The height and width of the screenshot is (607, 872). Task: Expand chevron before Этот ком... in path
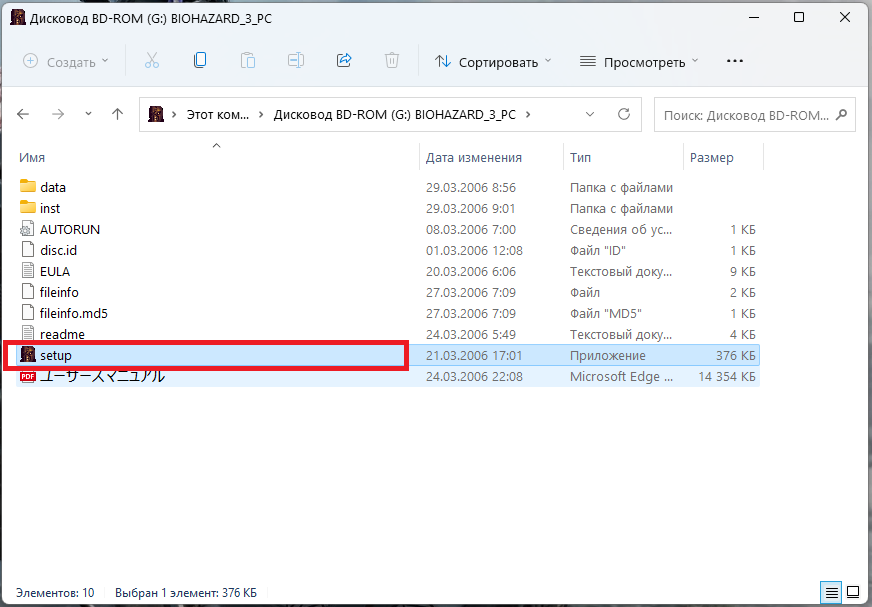175,115
